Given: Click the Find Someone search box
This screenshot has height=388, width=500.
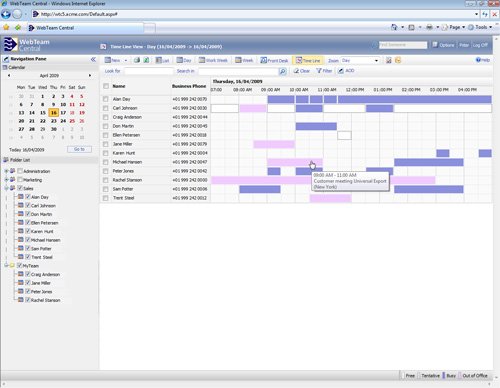Looking at the screenshot, I should tap(403, 45).
